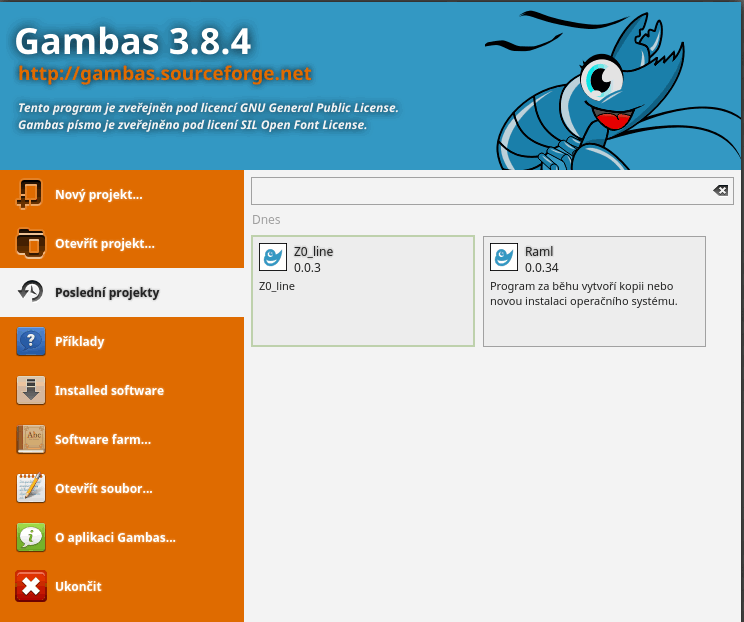Click the Otevřít projekt folder icon
The height and width of the screenshot is (622, 744).
coord(31,243)
